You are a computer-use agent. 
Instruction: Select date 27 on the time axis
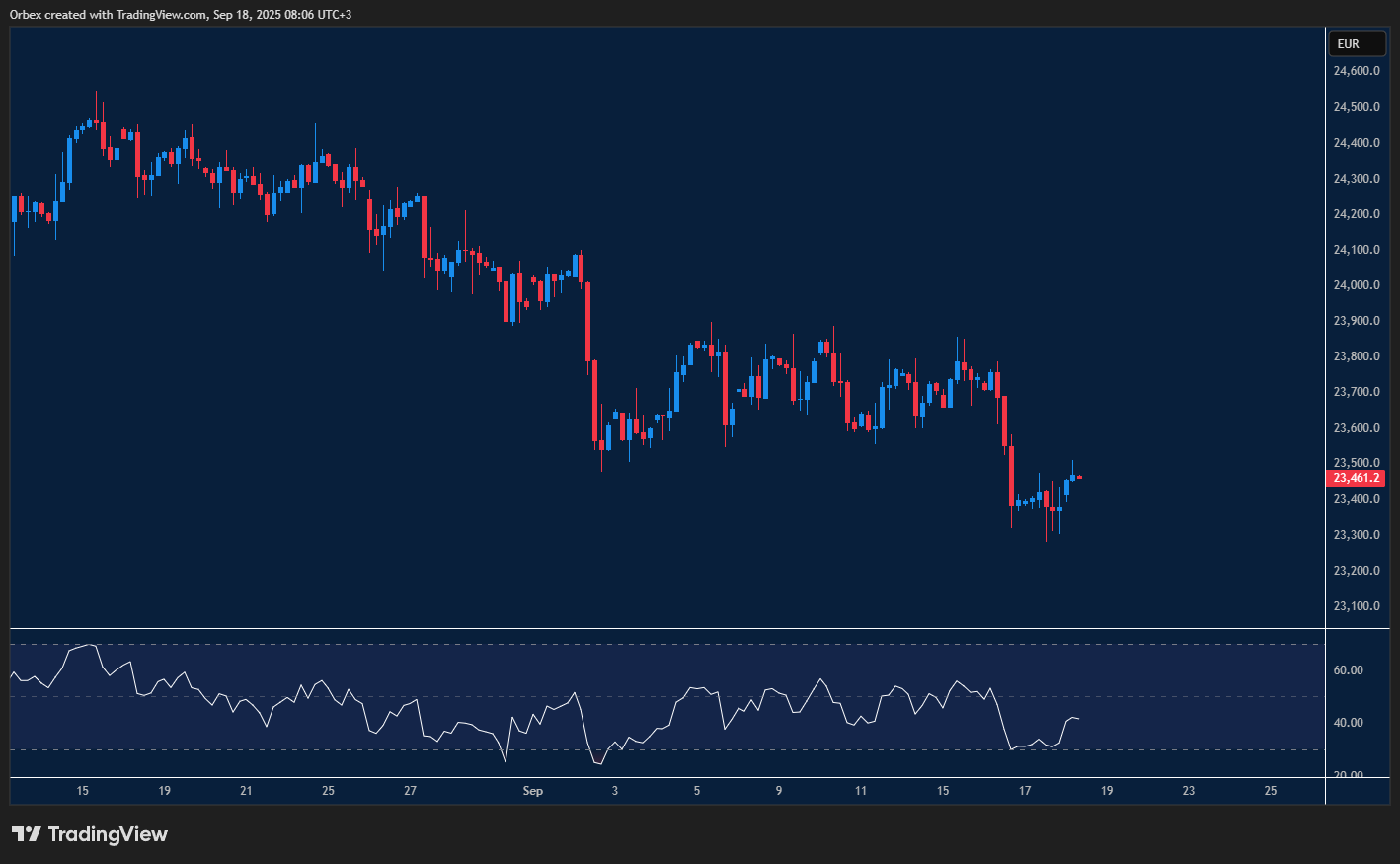click(410, 791)
